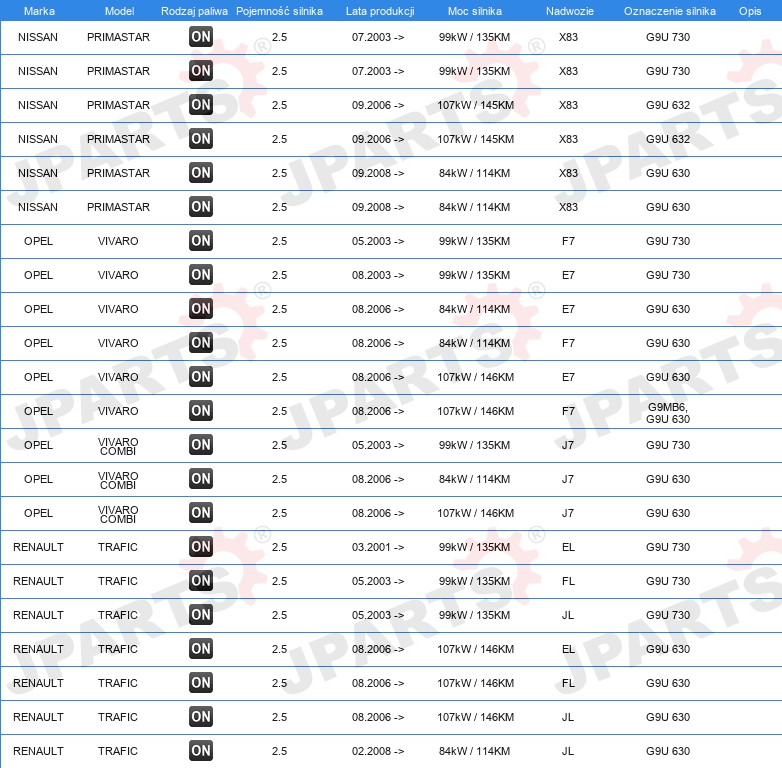Click engine size 2.5 in Trafic 03.2001 row
Viewport: 782px width, 768px height.
click(x=279, y=547)
